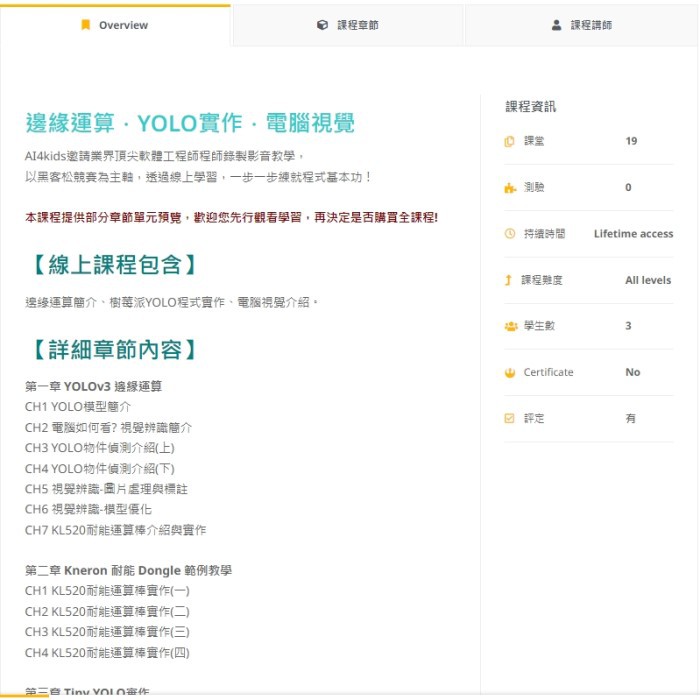Image resolution: width=700 pixels, height=700 pixels.
Task: Click the clock icon next to 持續時間
Action: [510, 234]
